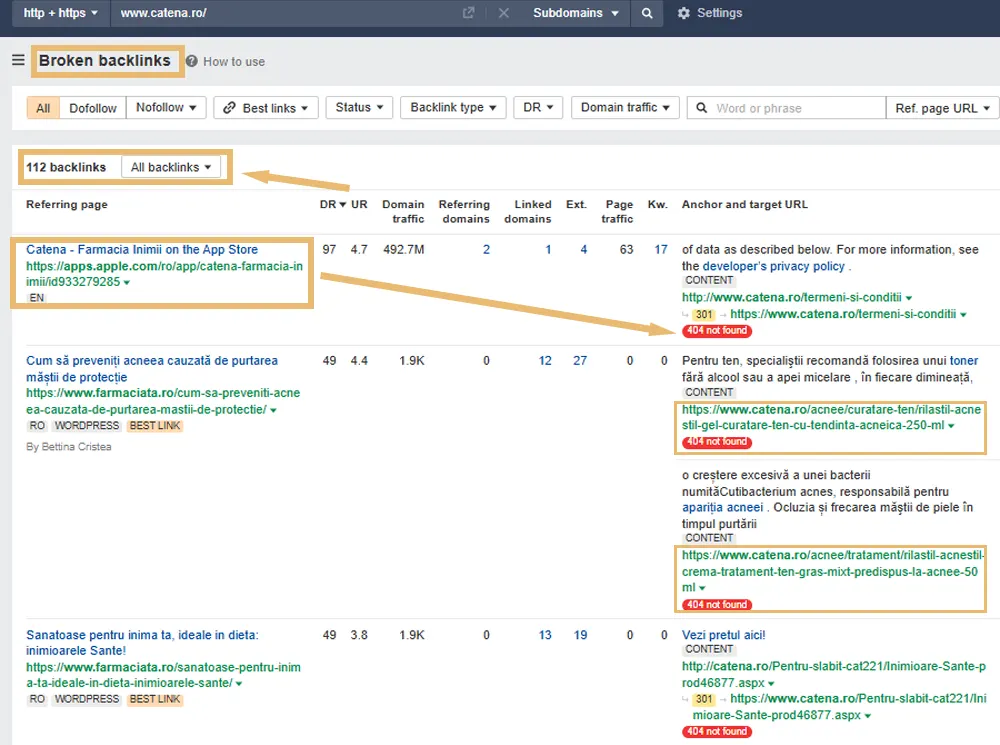
Task: Click the How to use help icon
Action: pos(192,61)
